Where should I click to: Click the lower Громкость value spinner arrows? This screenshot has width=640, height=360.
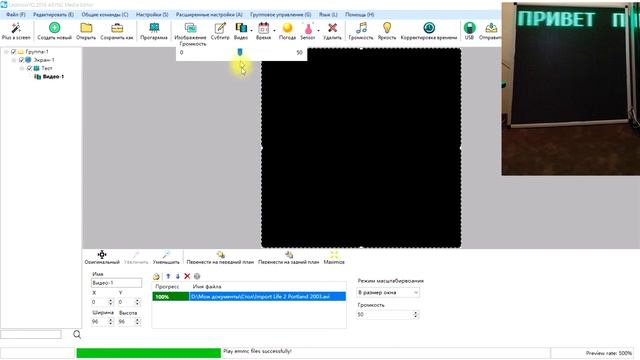[416, 315]
